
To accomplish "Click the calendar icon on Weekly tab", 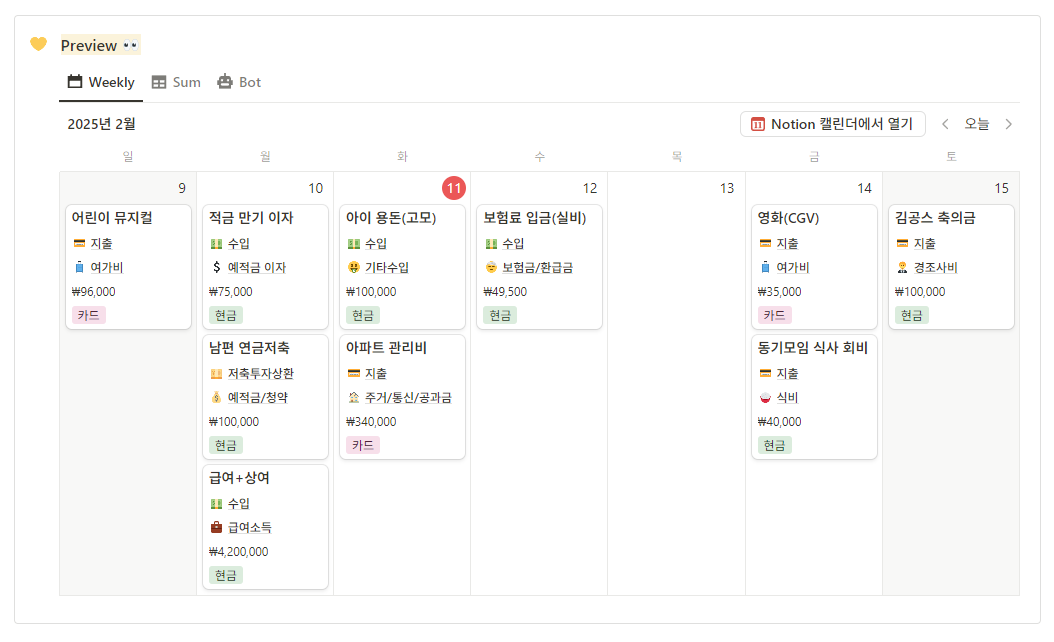I will tap(75, 82).
